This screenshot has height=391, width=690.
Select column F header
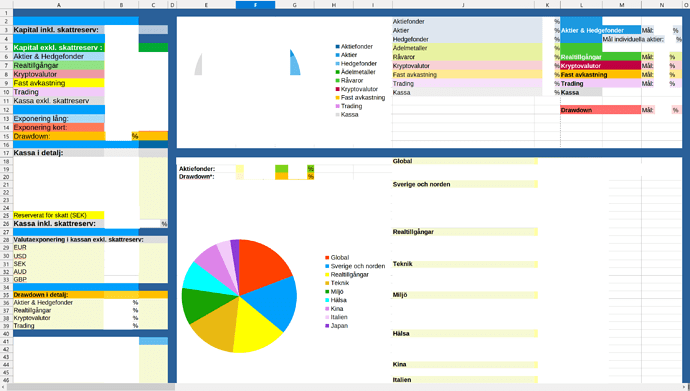click(255, 5)
